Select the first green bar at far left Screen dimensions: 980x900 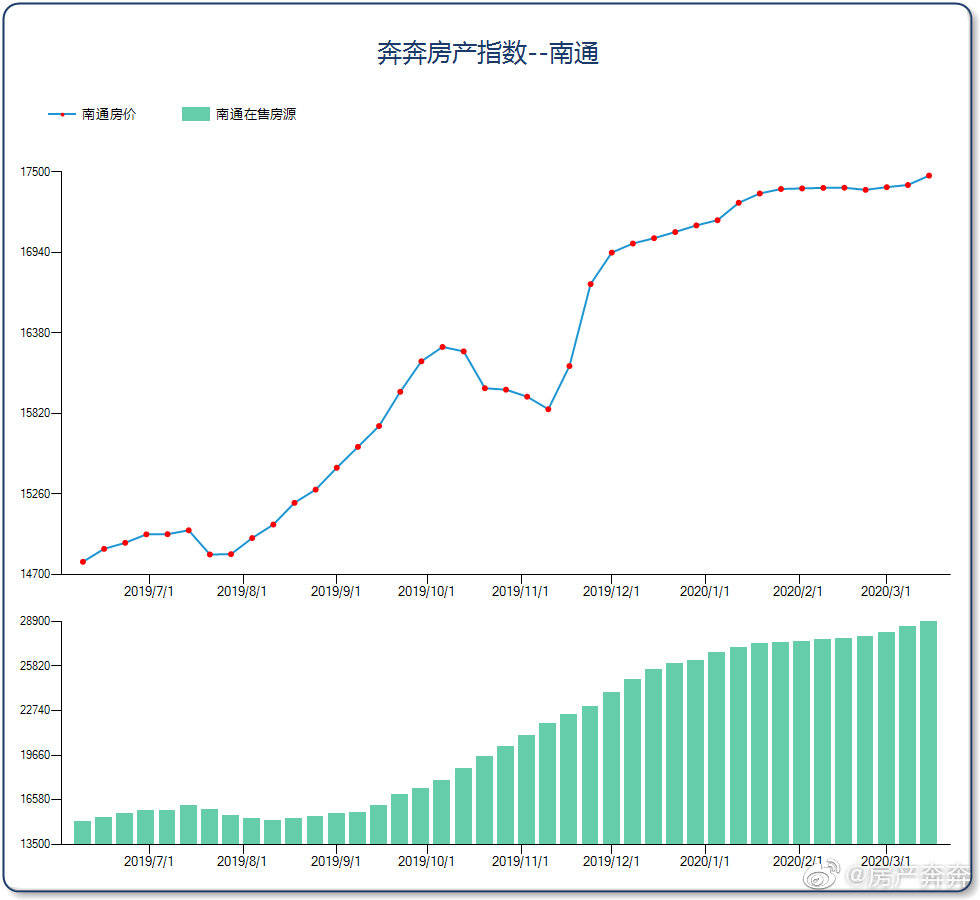82,832
